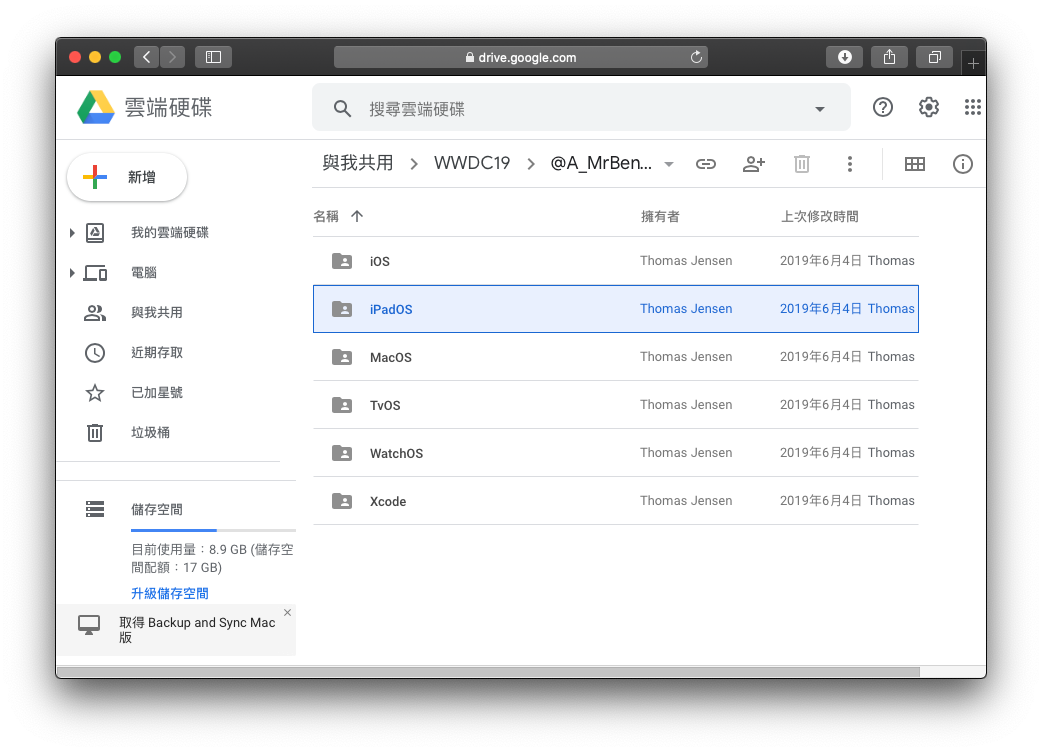Open 與我共用 in sidebar
The image size is (1042, 752).
tap(156, 313)
